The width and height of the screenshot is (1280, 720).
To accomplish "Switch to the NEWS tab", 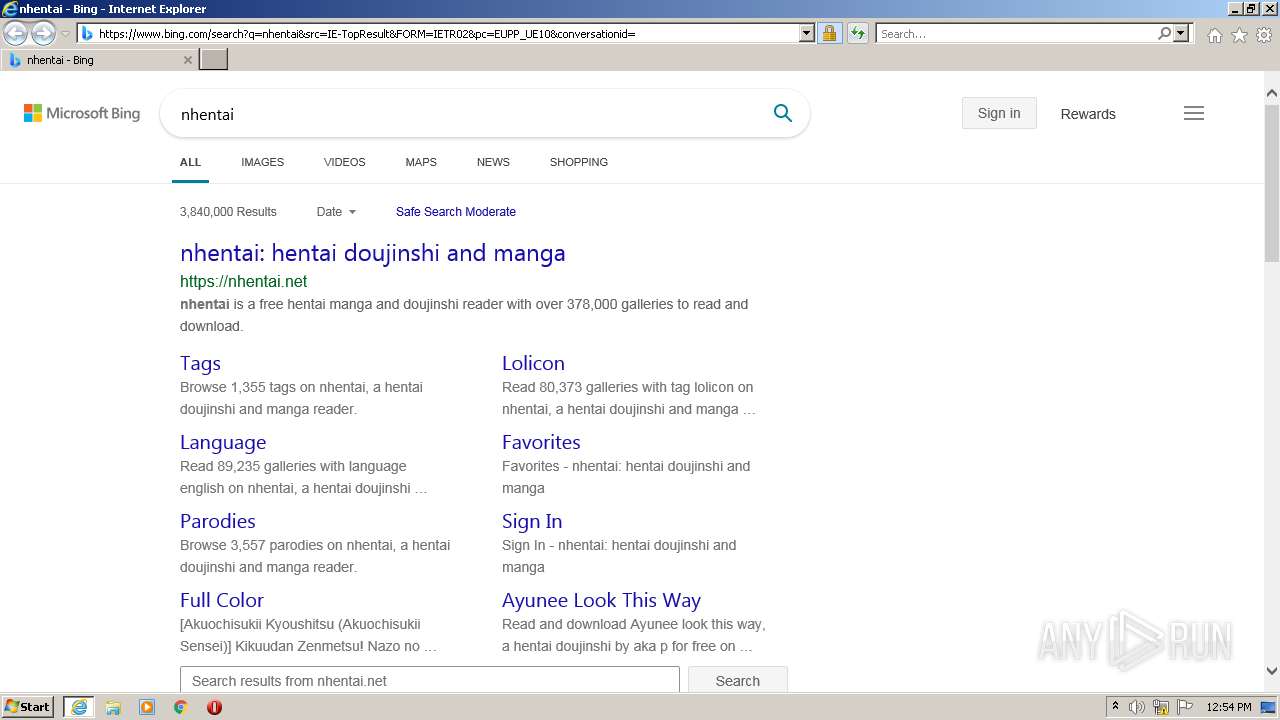I will click(493, 162).
